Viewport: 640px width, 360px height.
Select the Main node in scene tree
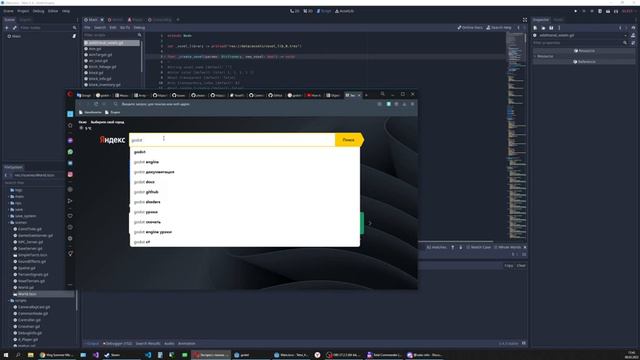(x=16, y=36)
